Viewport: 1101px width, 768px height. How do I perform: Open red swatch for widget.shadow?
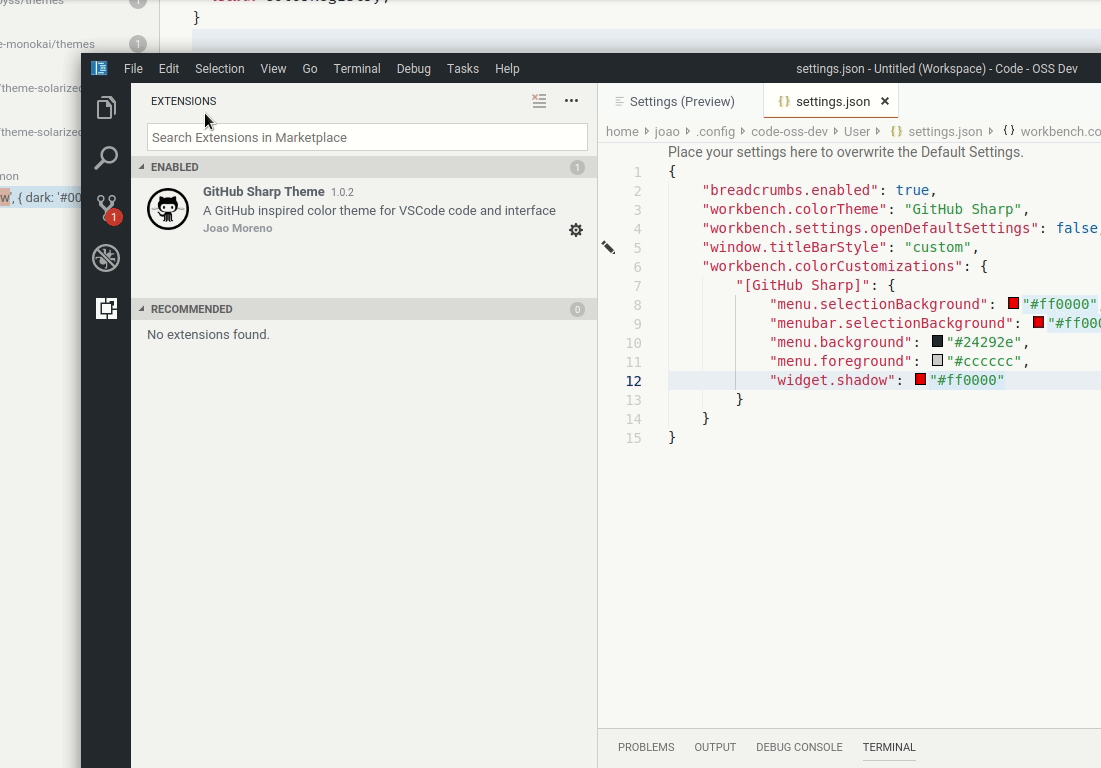pos(921,379)
